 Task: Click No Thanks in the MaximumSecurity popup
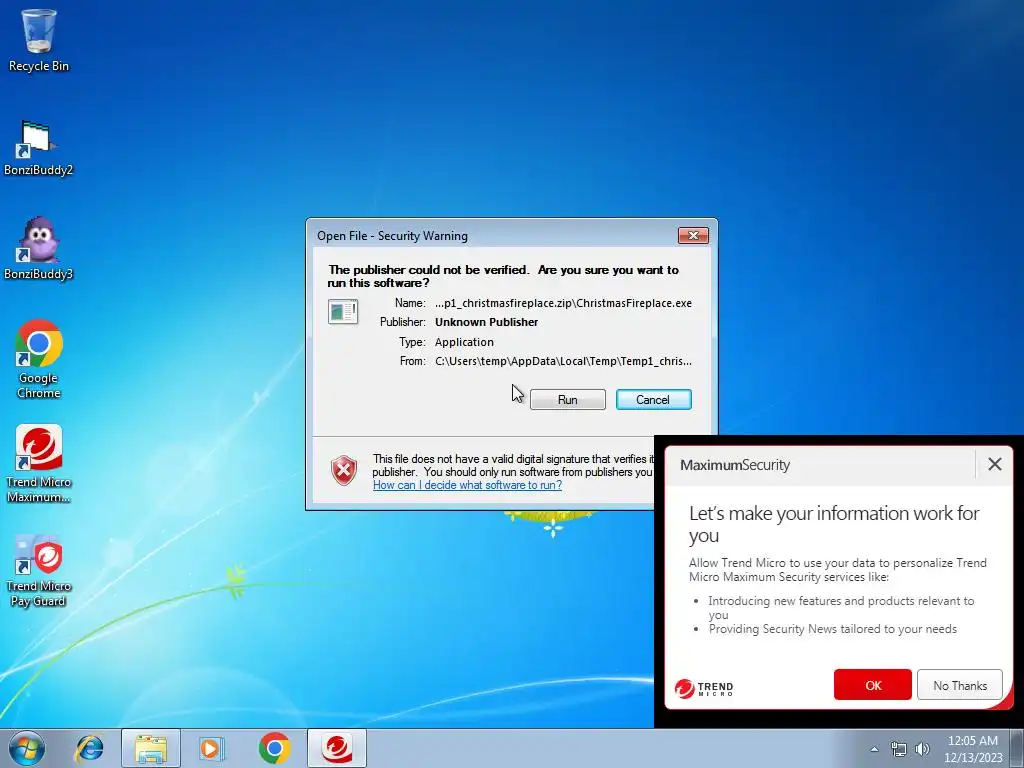pyautogui.click(x=959, y=685)
